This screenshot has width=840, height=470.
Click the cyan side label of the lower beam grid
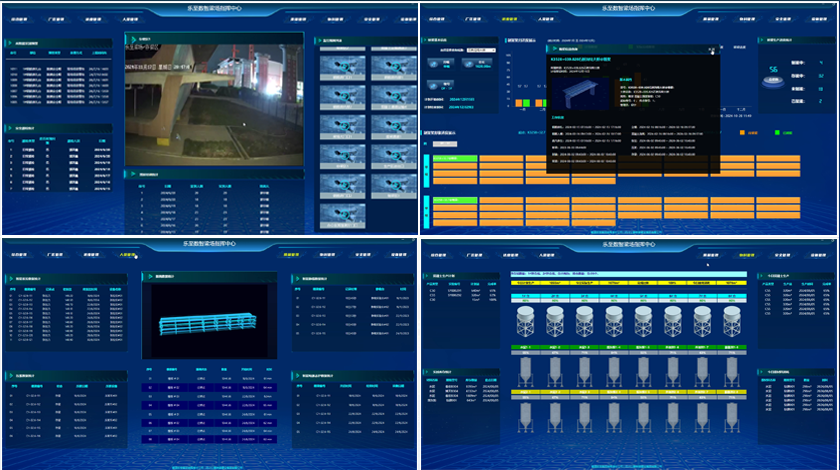427,212
